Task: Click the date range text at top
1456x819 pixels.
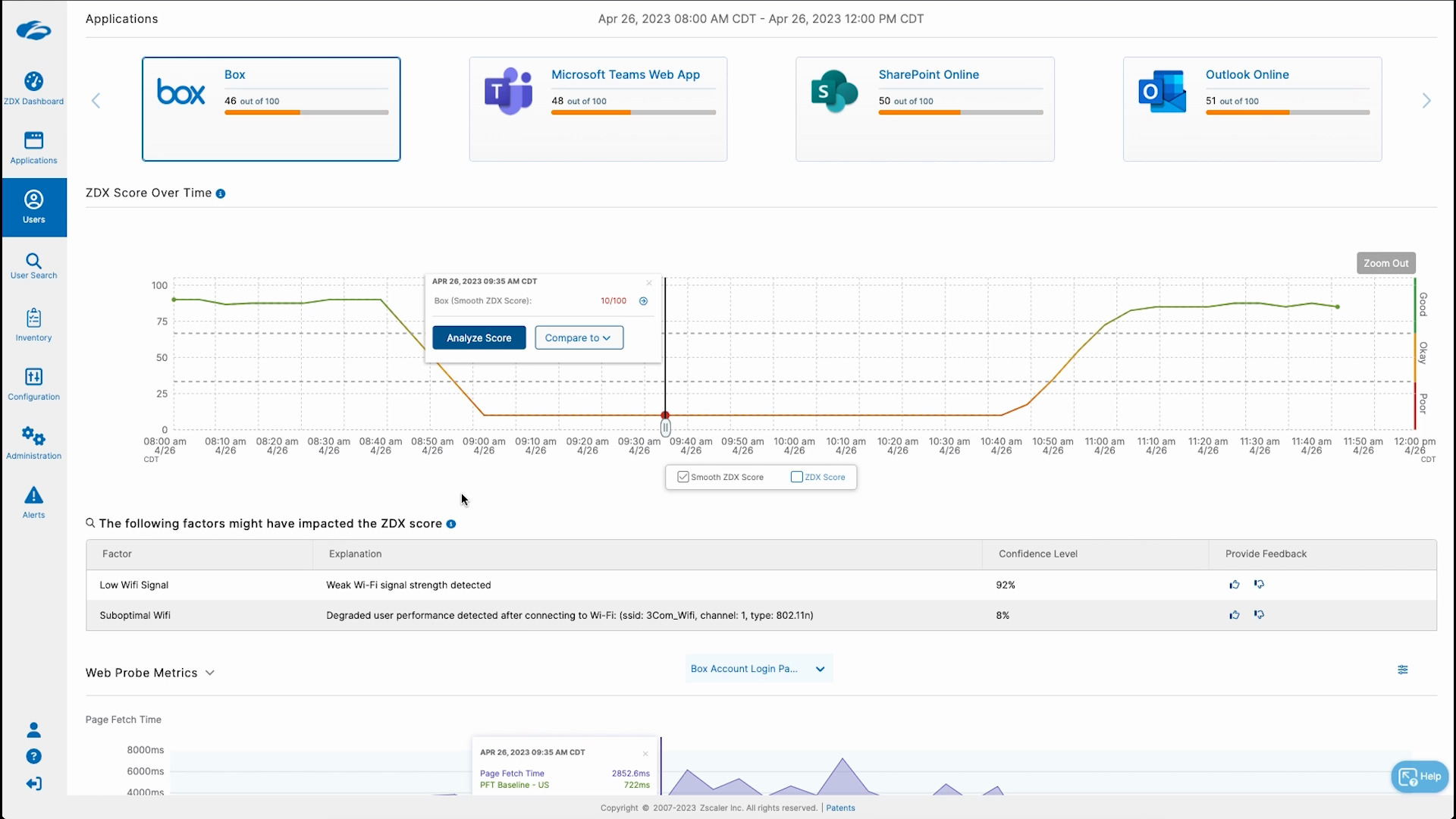Action: click(x=761, y=19)
